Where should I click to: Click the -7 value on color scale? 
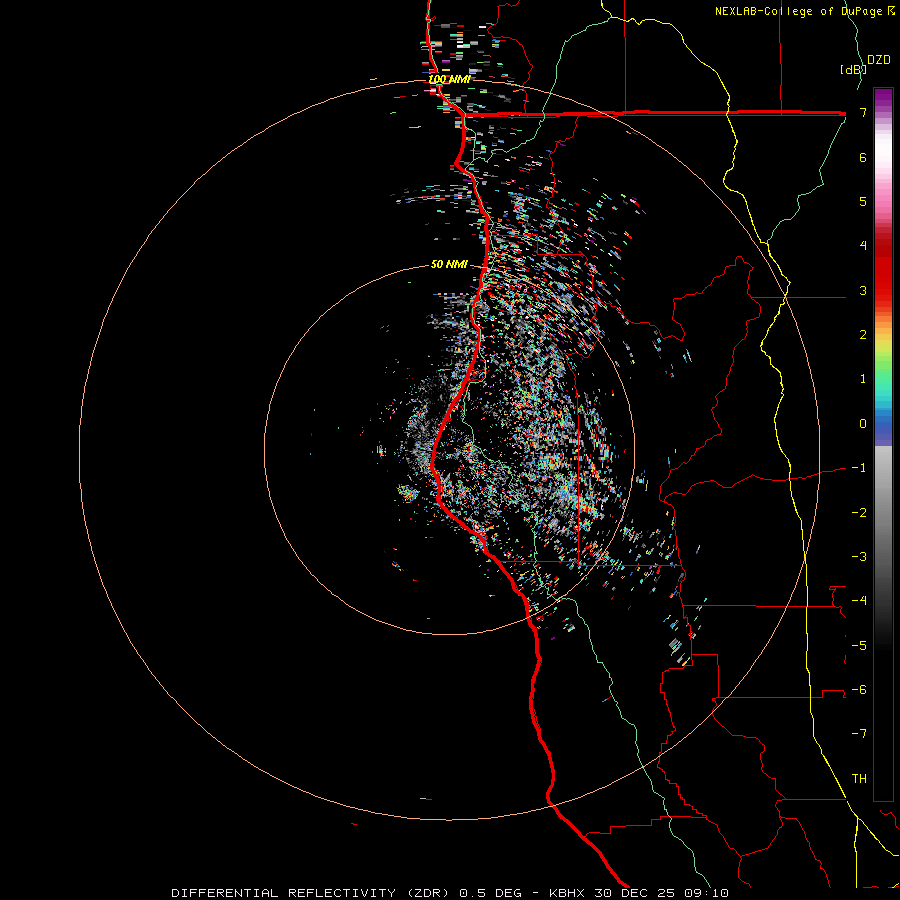pyautogui.click(x=859, y=734)
